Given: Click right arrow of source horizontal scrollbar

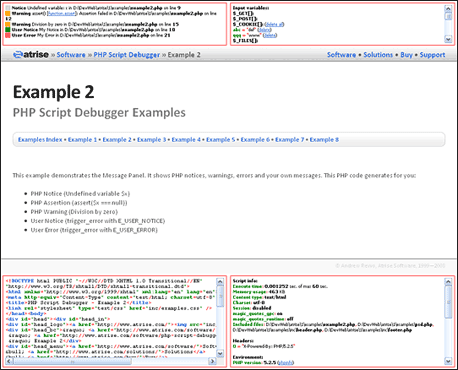Looking at the screenshot, I should [x=212, y=361].
